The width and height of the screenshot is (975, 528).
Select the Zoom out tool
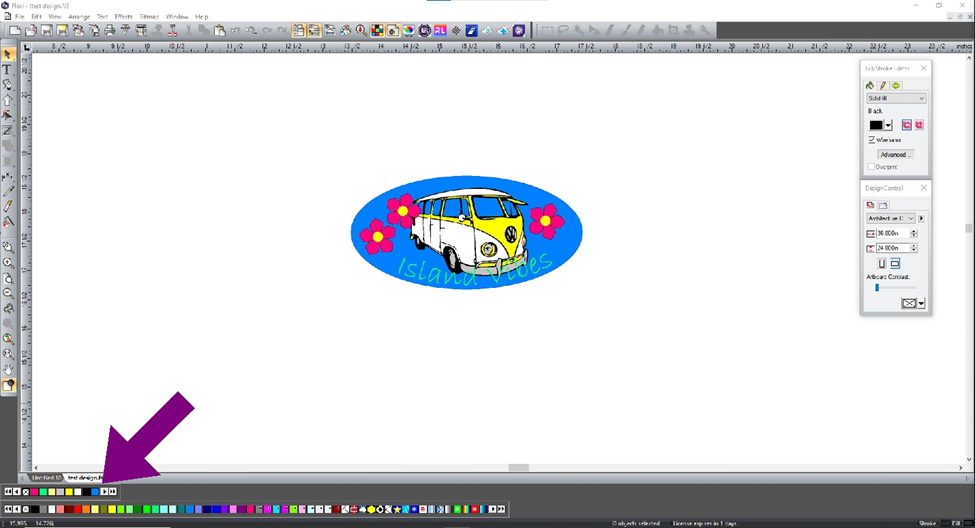[8, 293]
